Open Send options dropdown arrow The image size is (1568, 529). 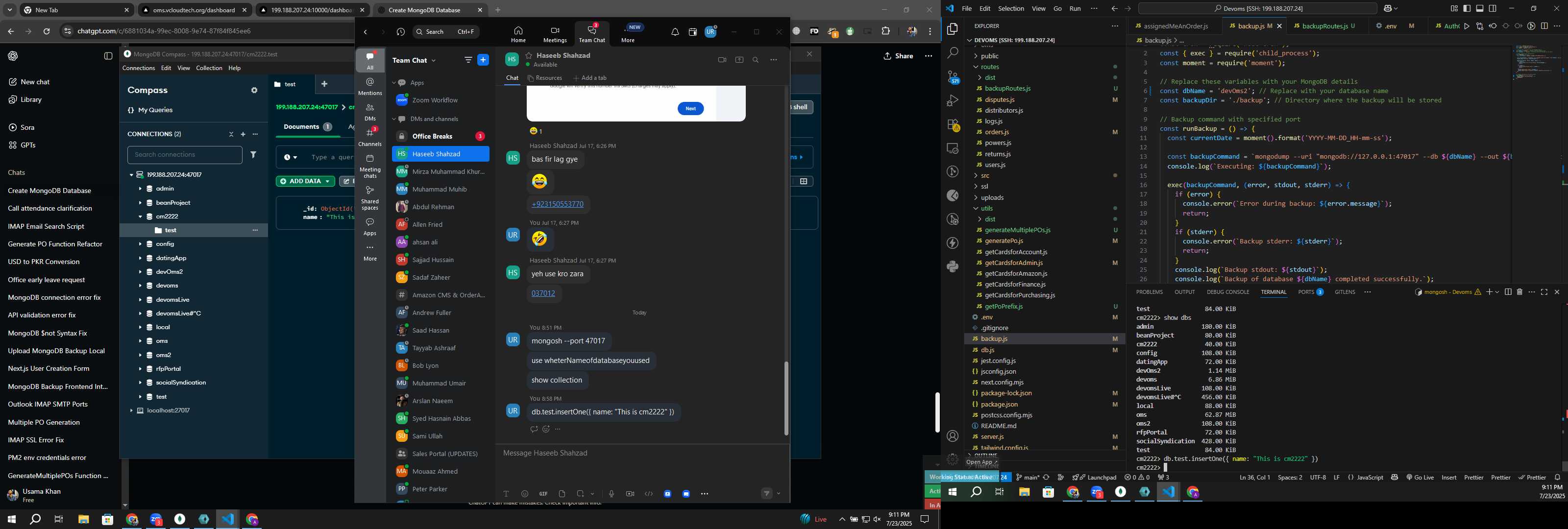click(x=779, y=494)
